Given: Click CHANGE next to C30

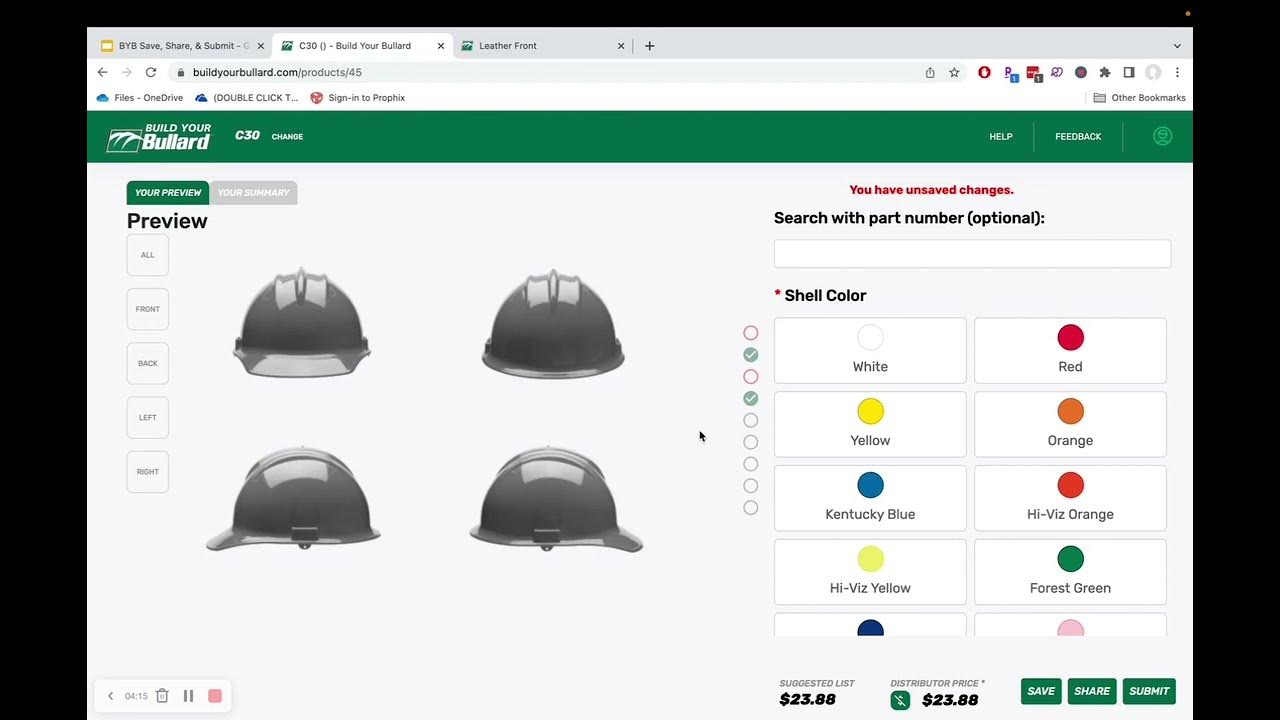Looking at the screenshot, I should coord(287,137).
